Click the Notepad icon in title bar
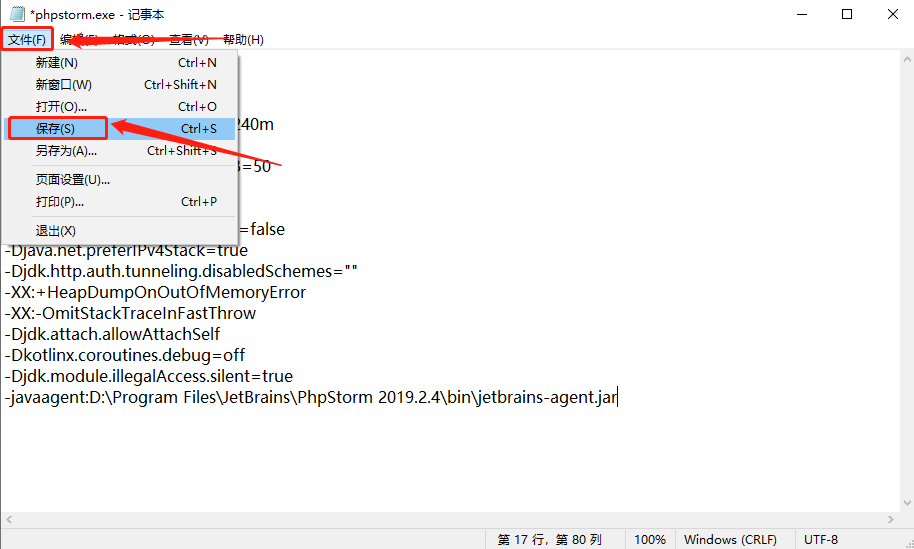 (17, 14)
